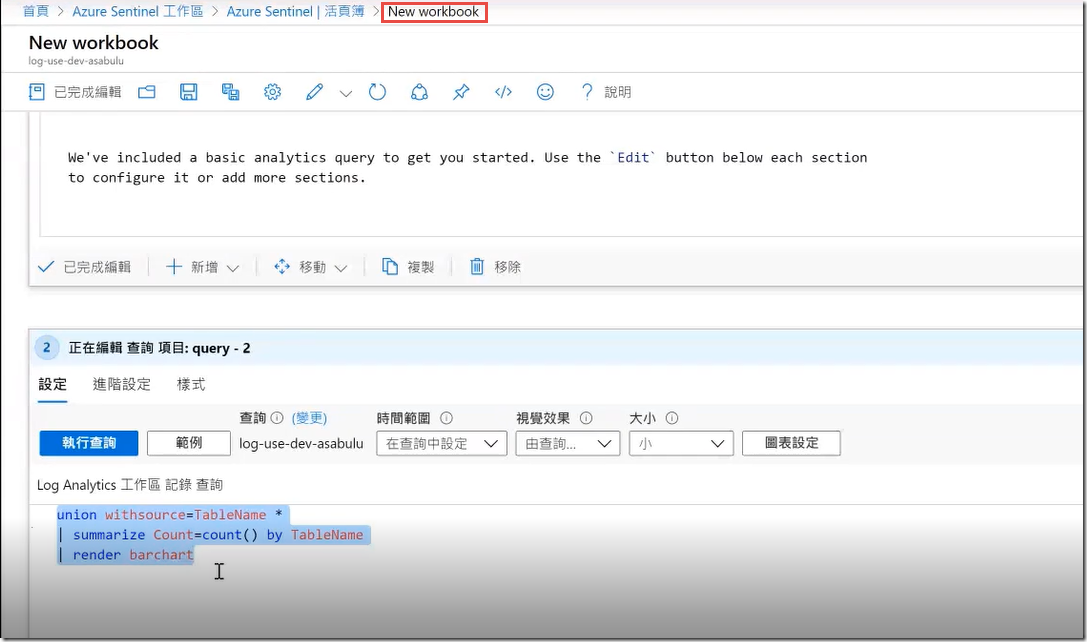Click the pencil edit icon in toolbar
This screenshot has height=642, width=1087.
click(314, 92)
